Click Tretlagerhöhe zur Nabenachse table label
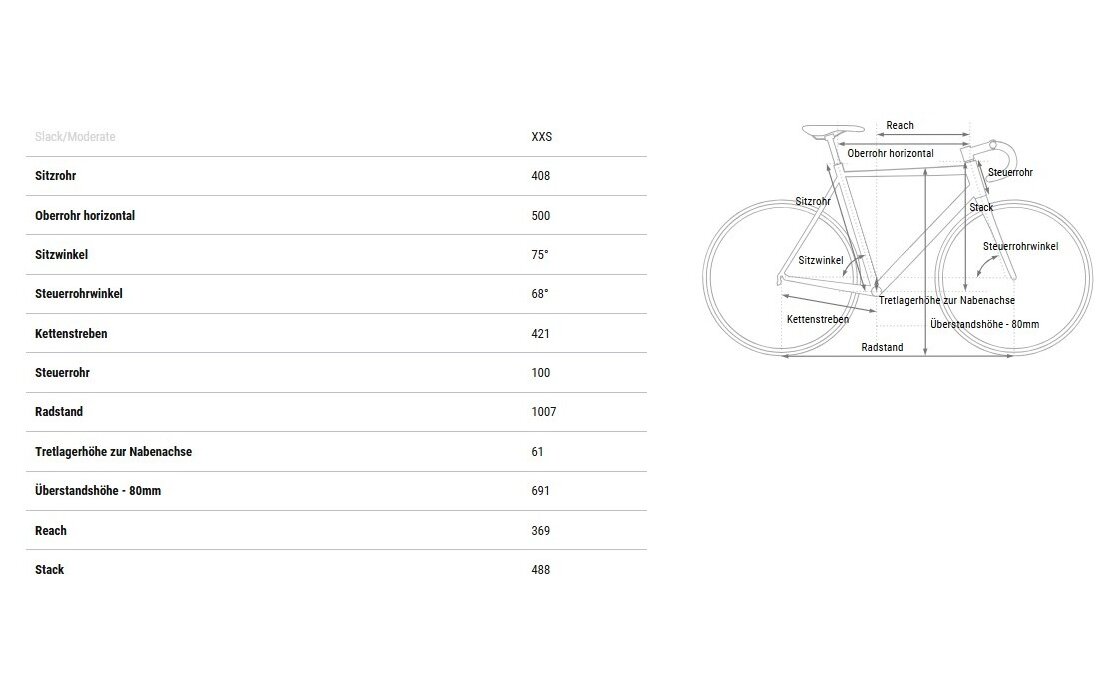The width and height of the screenshot is (1119, 689). pyautogui.click(x=113, y=451)
